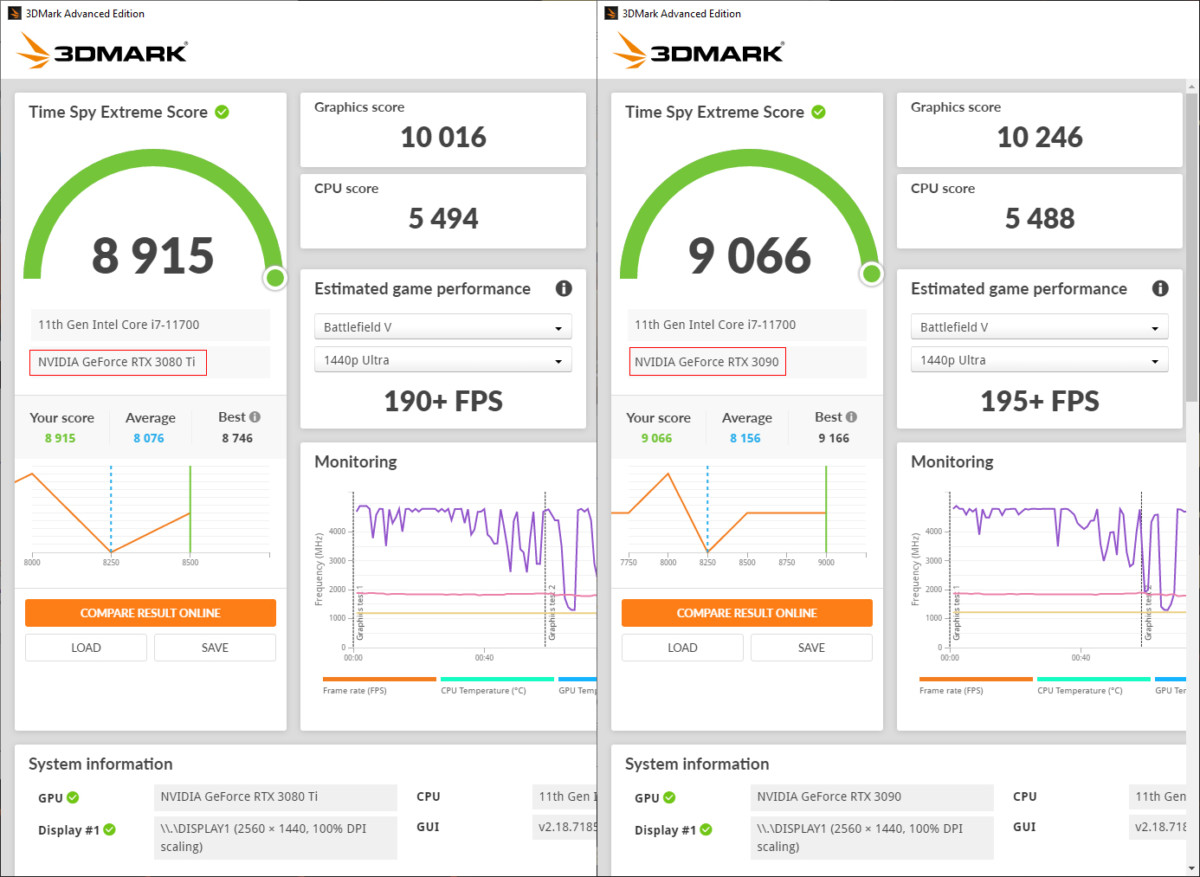Click the LOAD button in the right window

pos(682,647)
